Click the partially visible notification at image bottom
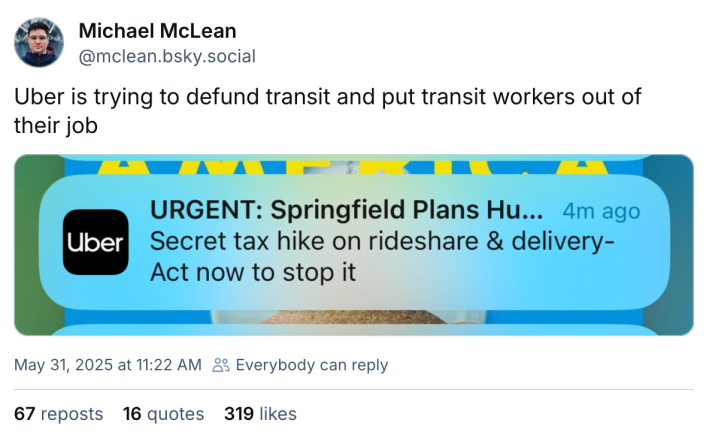Viewport: 709px width, 435px height. click(x=350, y=329)
